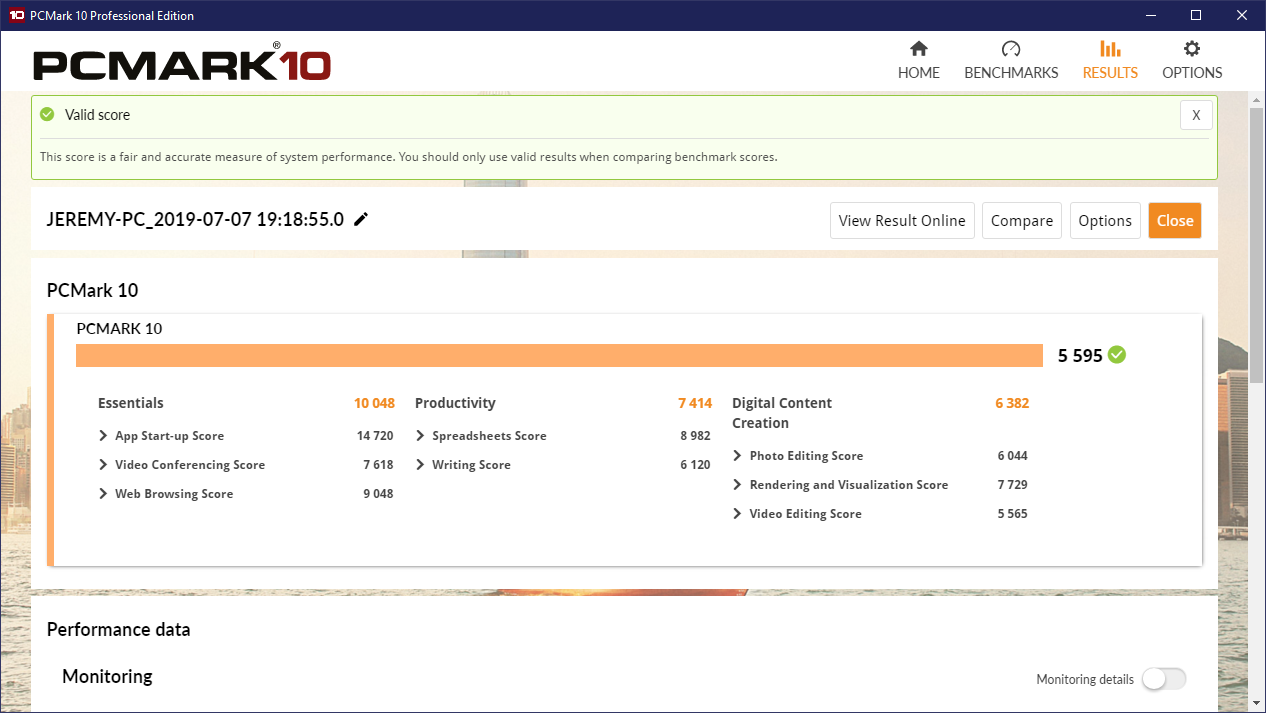Click the result name JEREMY-PC_2019-07-07 19:18:55.0
The width and height of the screenshot is (1266, 713).
click(x=195, y=220)
